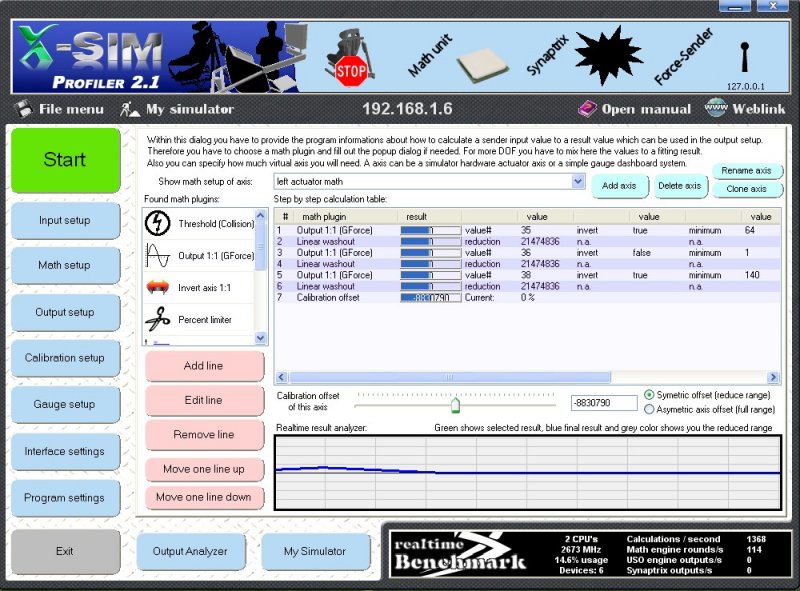
Task: Click the realtime Benchmark logo
Action: pos(459,554)
